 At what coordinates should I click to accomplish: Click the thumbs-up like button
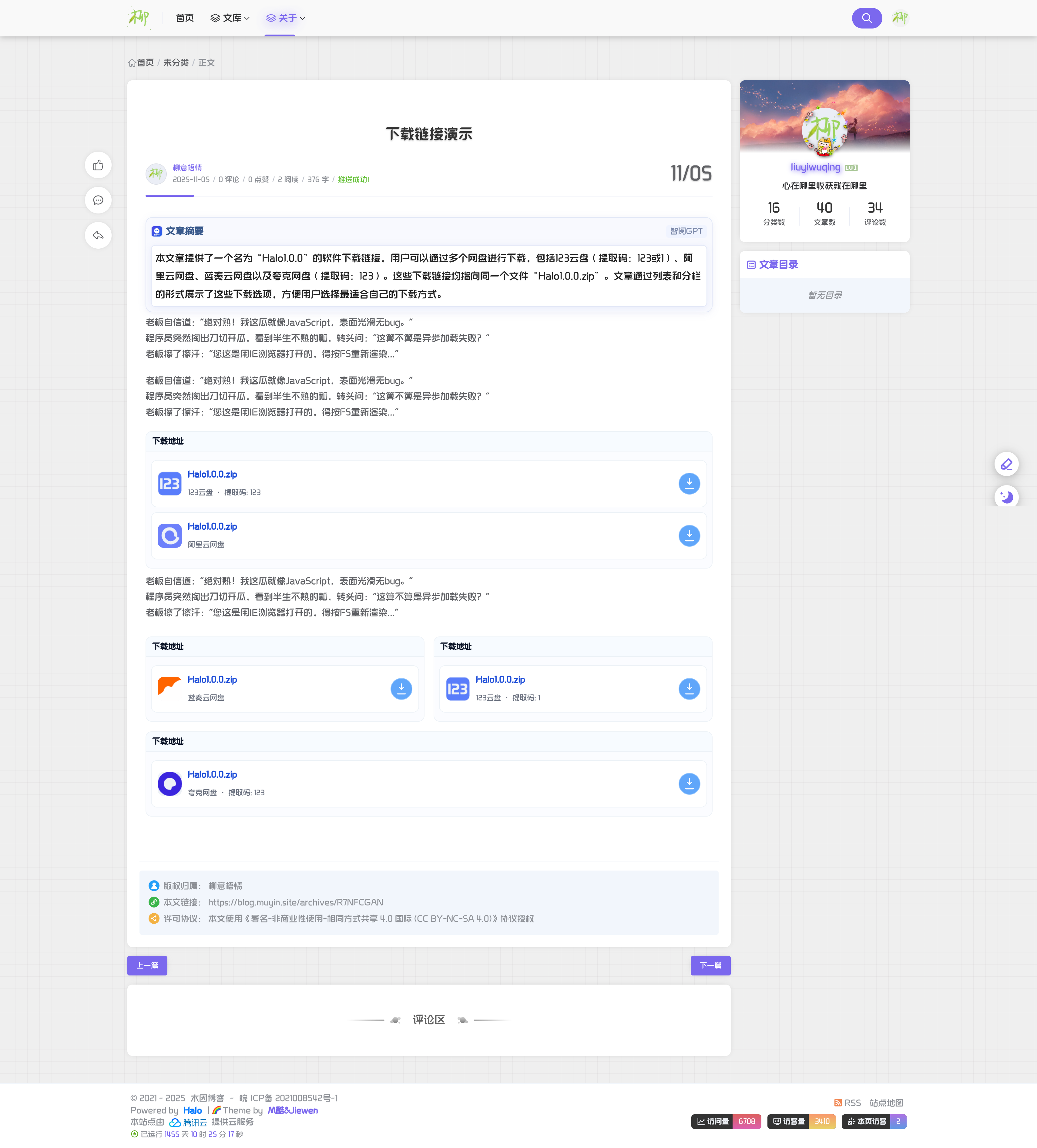[98, 165]
